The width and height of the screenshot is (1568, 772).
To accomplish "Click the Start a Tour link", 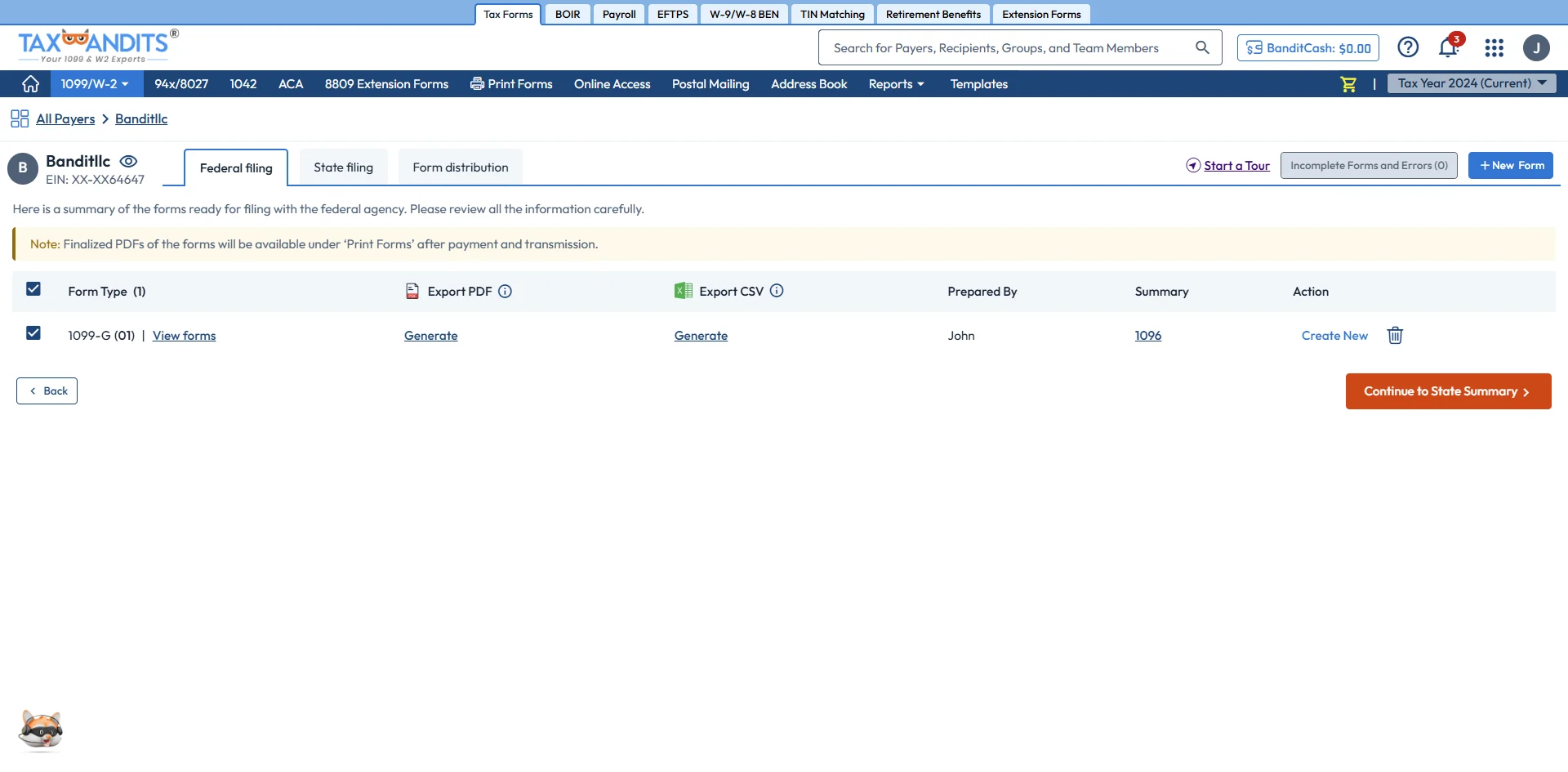I will [1228, 165].
